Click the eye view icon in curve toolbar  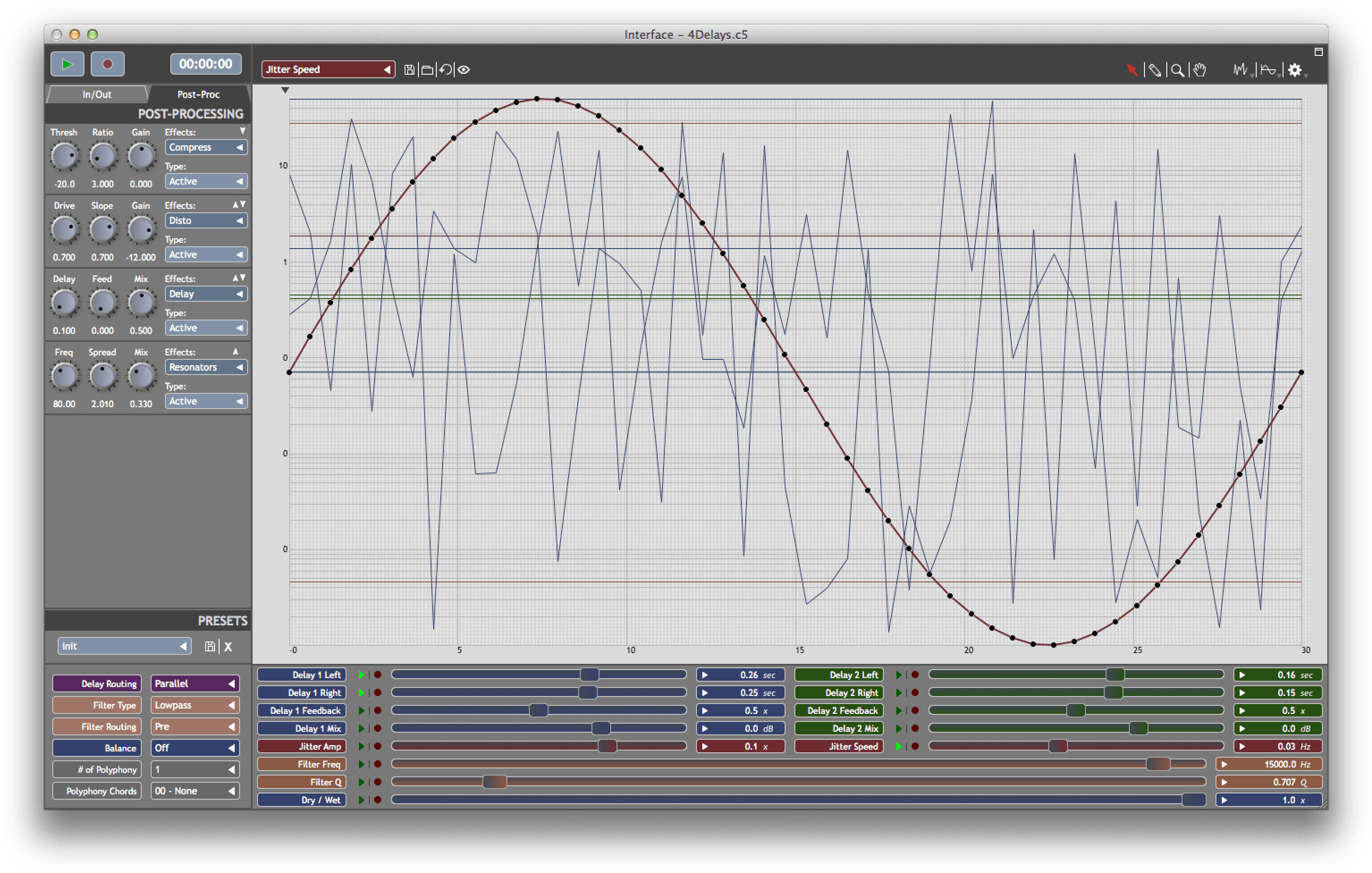(464, 70)
